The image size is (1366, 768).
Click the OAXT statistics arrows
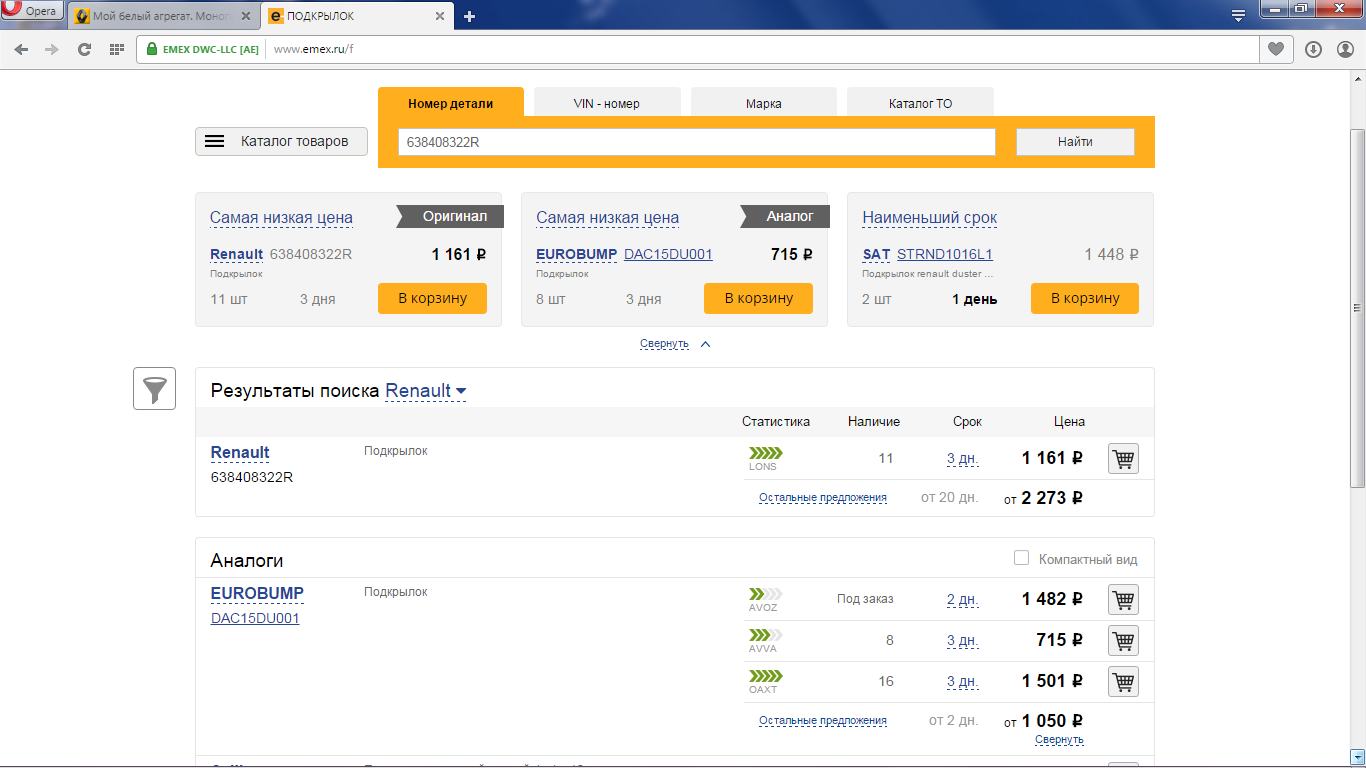click(x=766, y=676)
